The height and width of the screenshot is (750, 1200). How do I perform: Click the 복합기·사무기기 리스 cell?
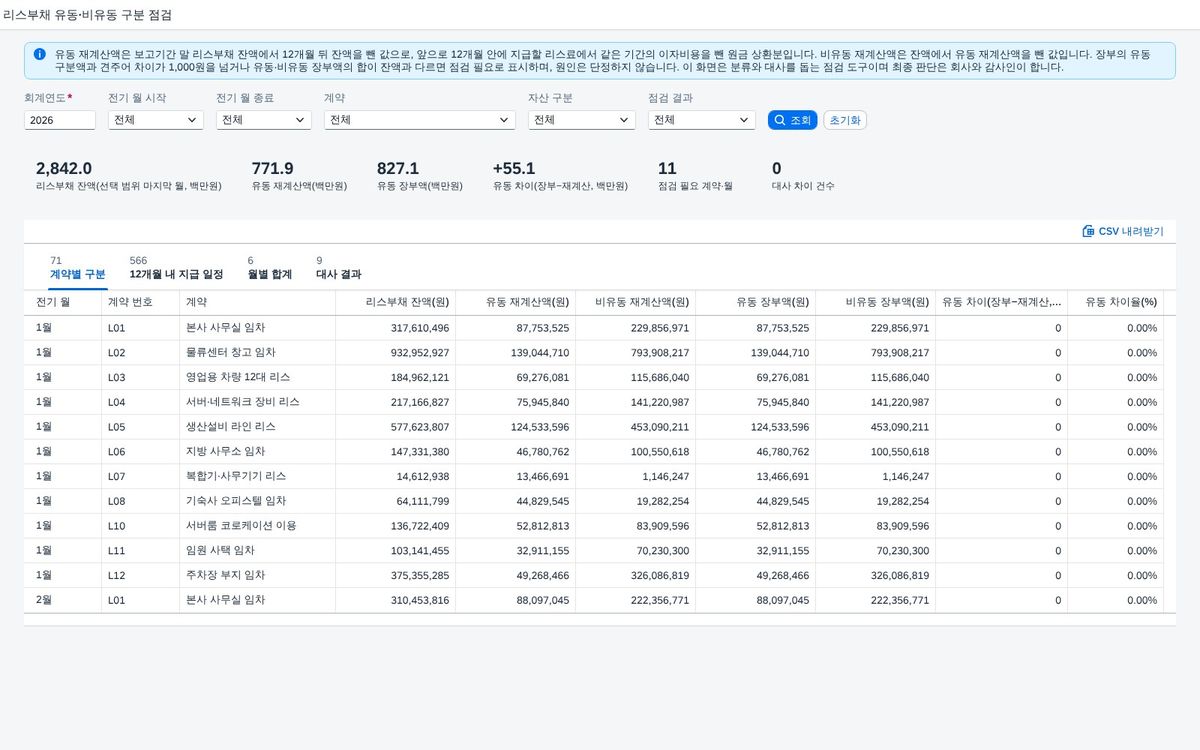click(x=257, y=476)
